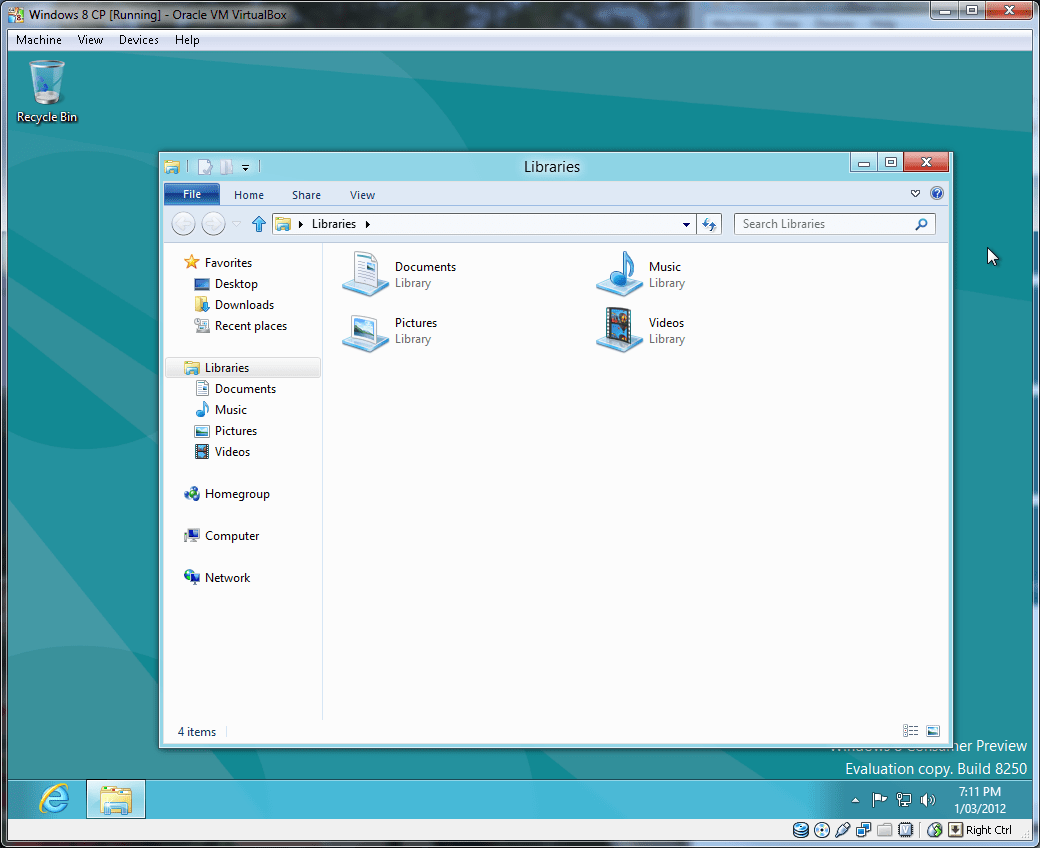Click VirtualBox mouse integration status icon

[935, 829]
